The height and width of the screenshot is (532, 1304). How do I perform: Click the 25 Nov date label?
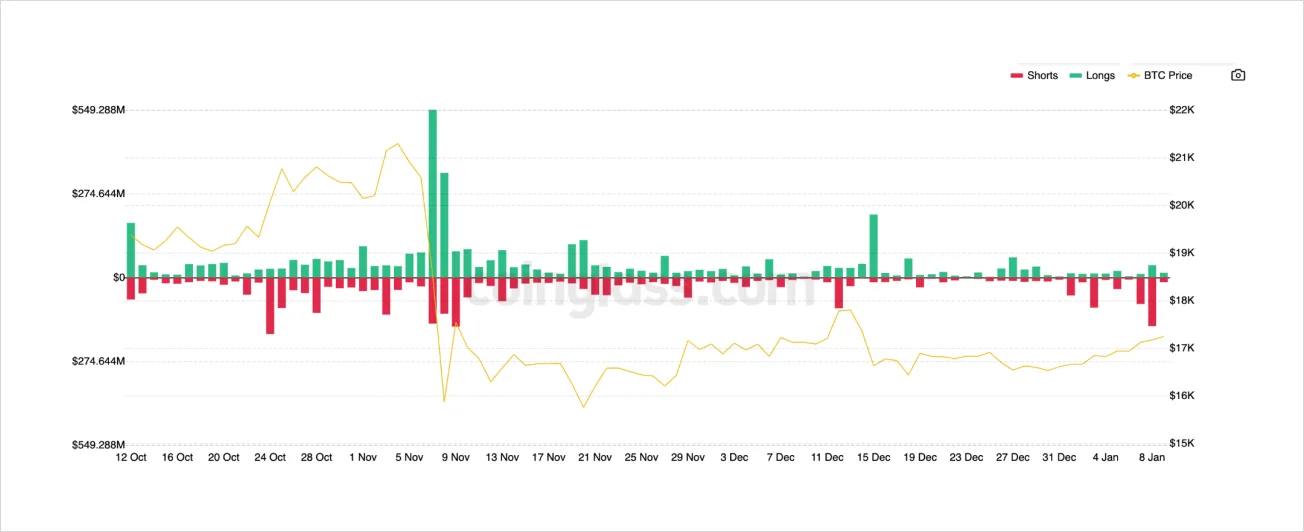click(641, 458)
